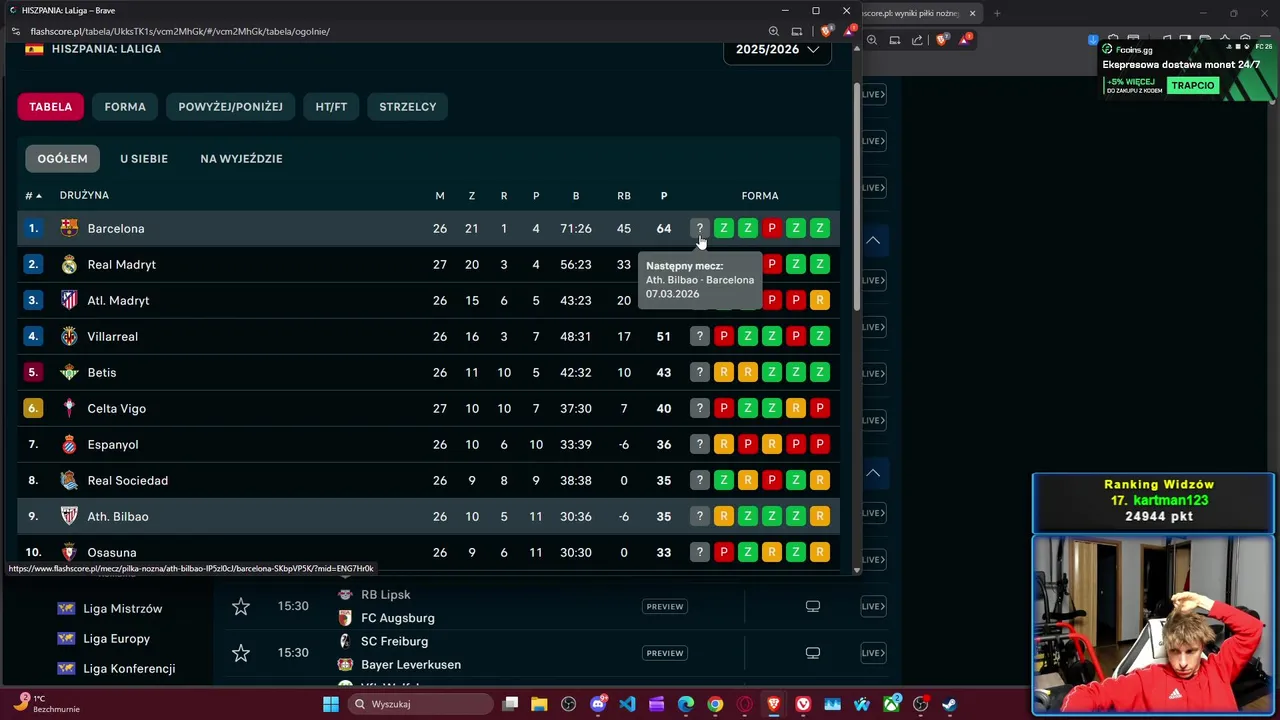Click PREVIEW for RB Lipsk match
The width and height of the screenshot is (1280, 720).
coord(665,606)
